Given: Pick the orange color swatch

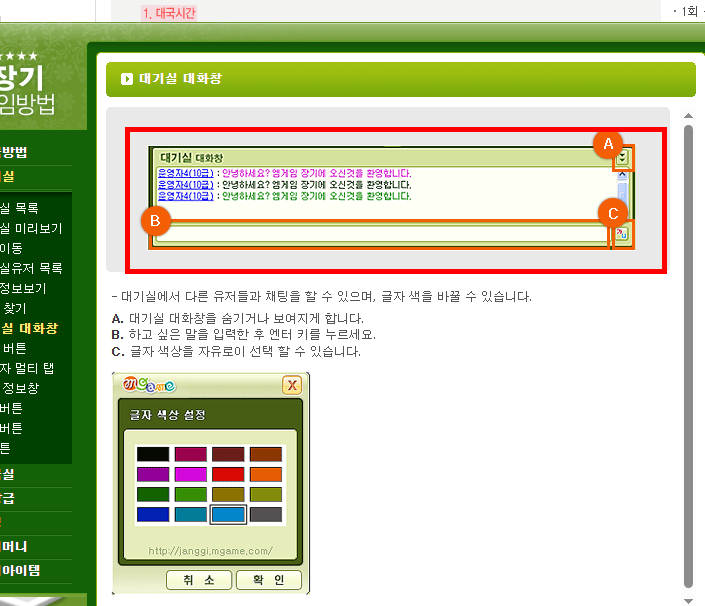Looking at the screenshot, I should point(266,474).
